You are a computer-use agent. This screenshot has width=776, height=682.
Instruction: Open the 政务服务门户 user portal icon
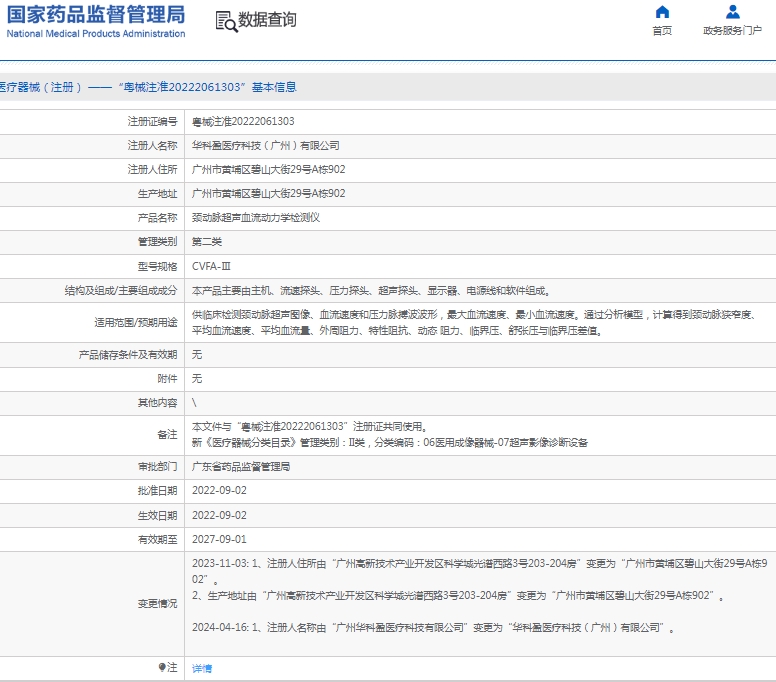point(732,12)
